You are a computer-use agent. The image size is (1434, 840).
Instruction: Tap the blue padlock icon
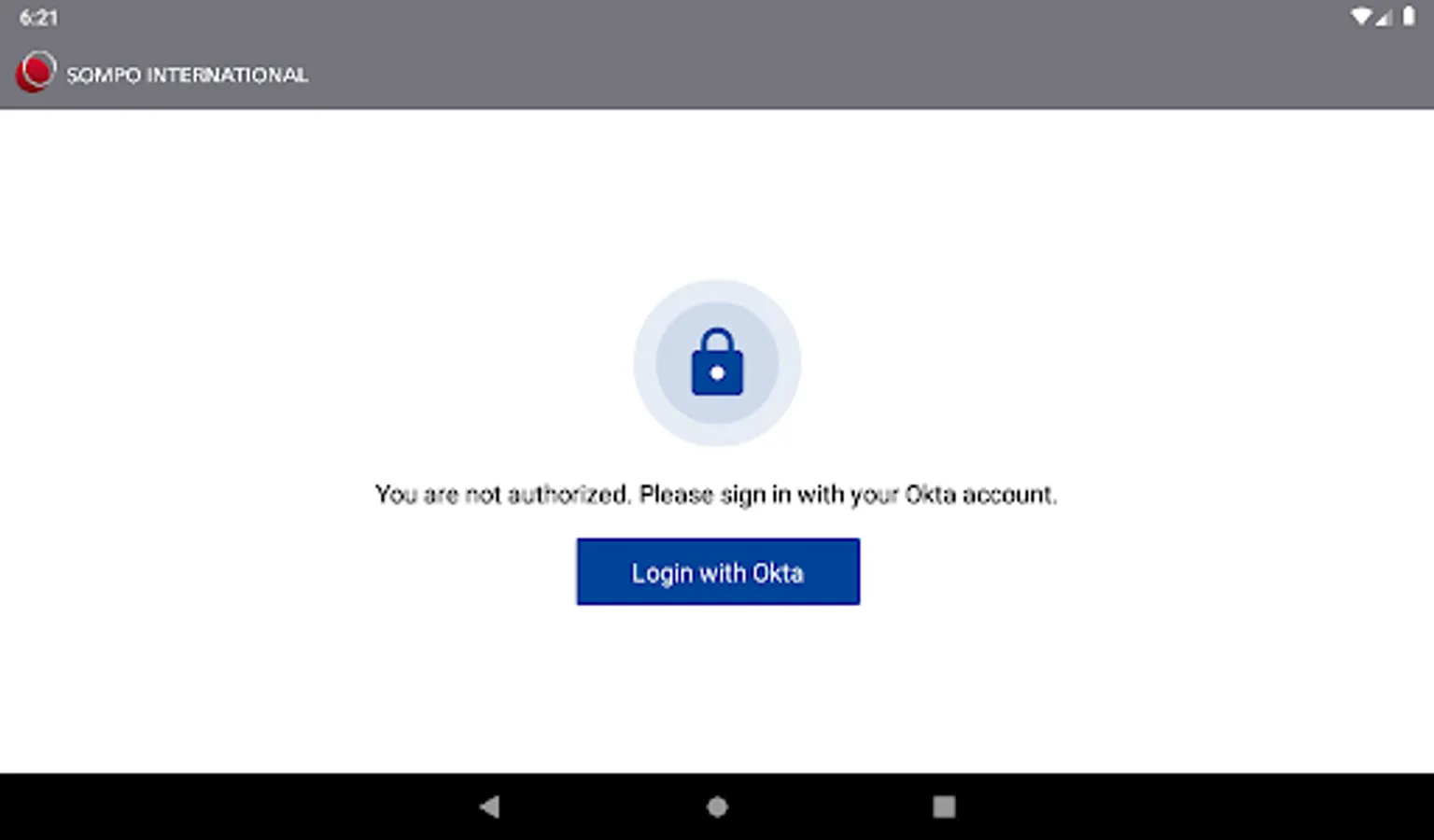717,362
